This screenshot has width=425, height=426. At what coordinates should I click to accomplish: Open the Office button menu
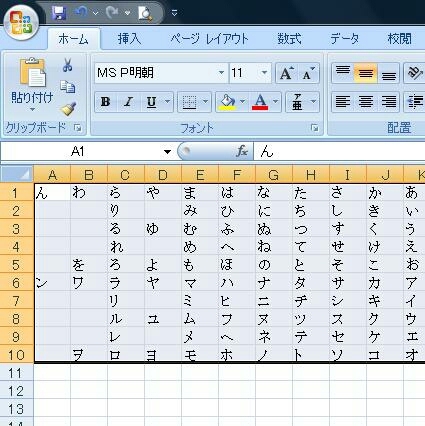pyautogui.click(x=21, y=23)
